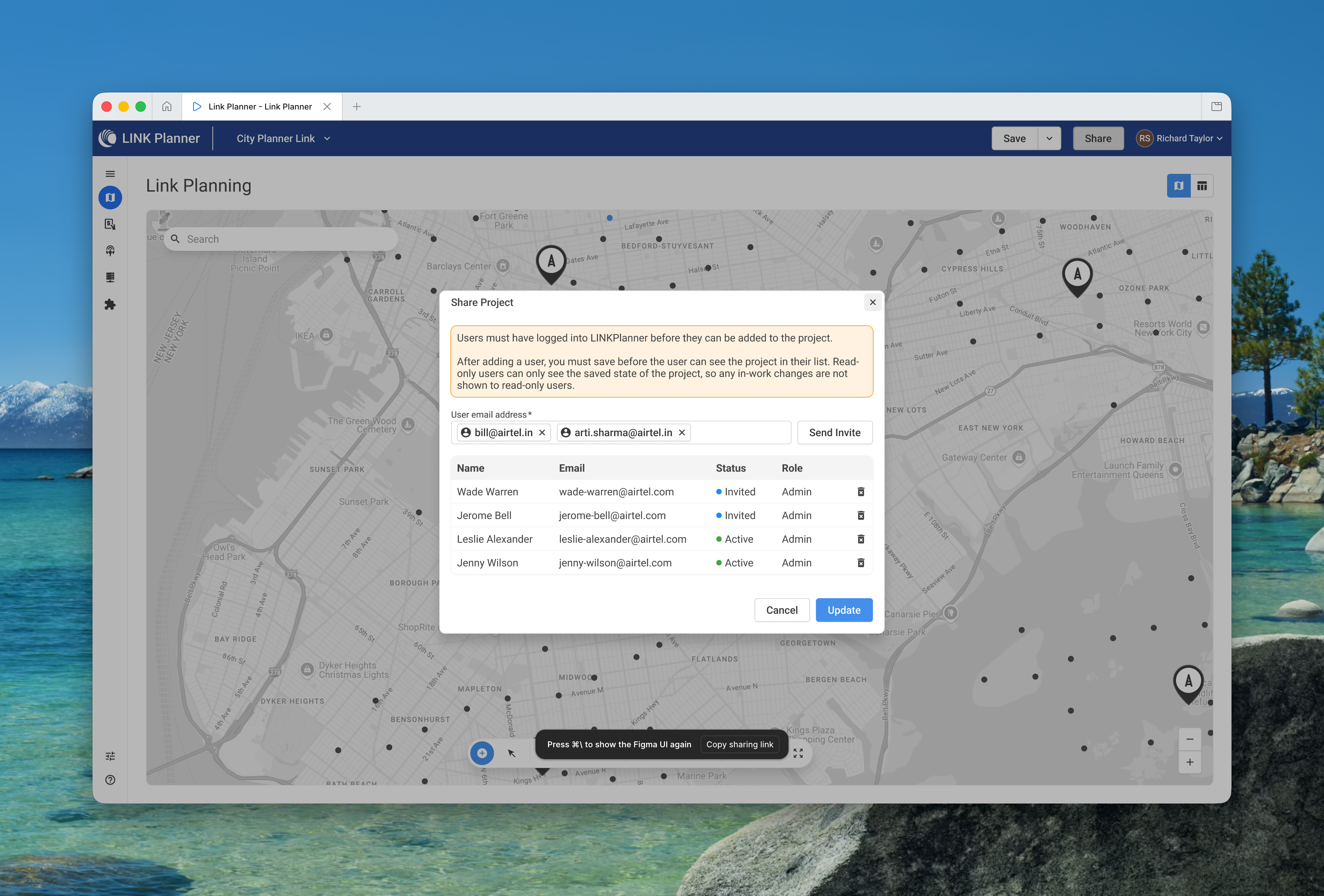Click the Save button
This screenshot has height=896, width=1324.
(x=1014, y=138)
